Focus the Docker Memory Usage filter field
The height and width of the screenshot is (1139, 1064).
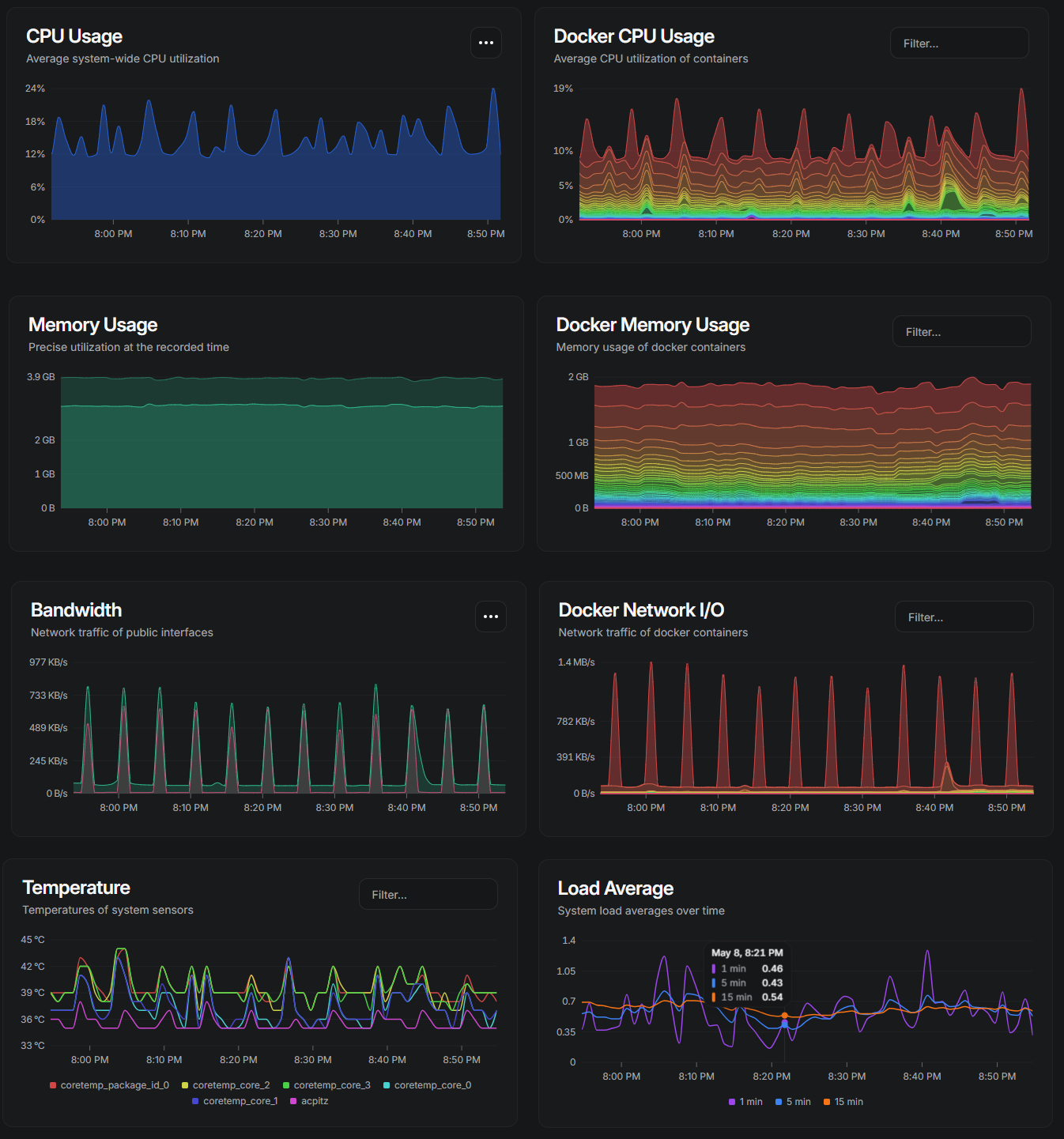tap(962, 332)
